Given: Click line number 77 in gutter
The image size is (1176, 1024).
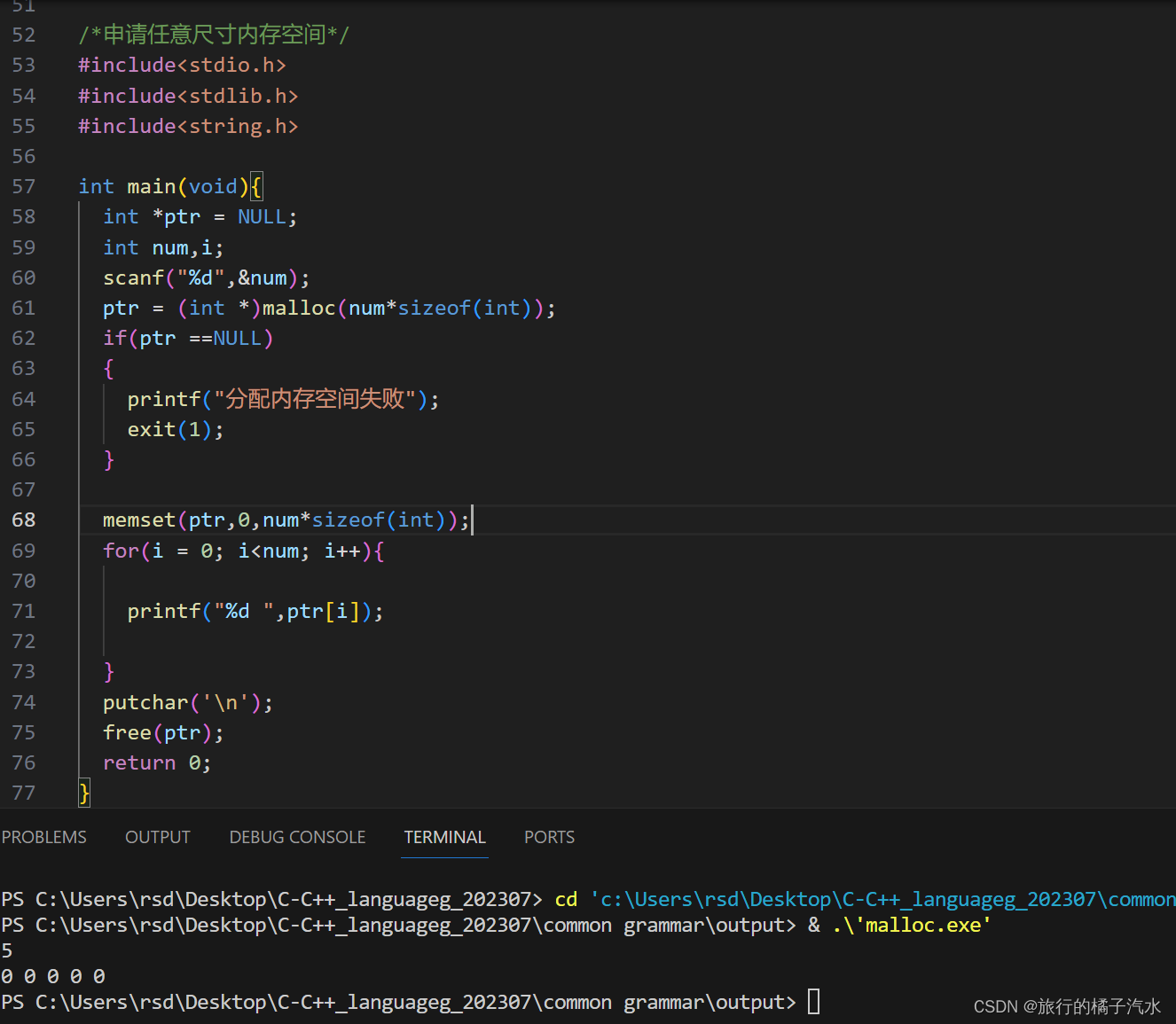Looking at the screenshot, I should pyautogui.click(x=24, y=793).
